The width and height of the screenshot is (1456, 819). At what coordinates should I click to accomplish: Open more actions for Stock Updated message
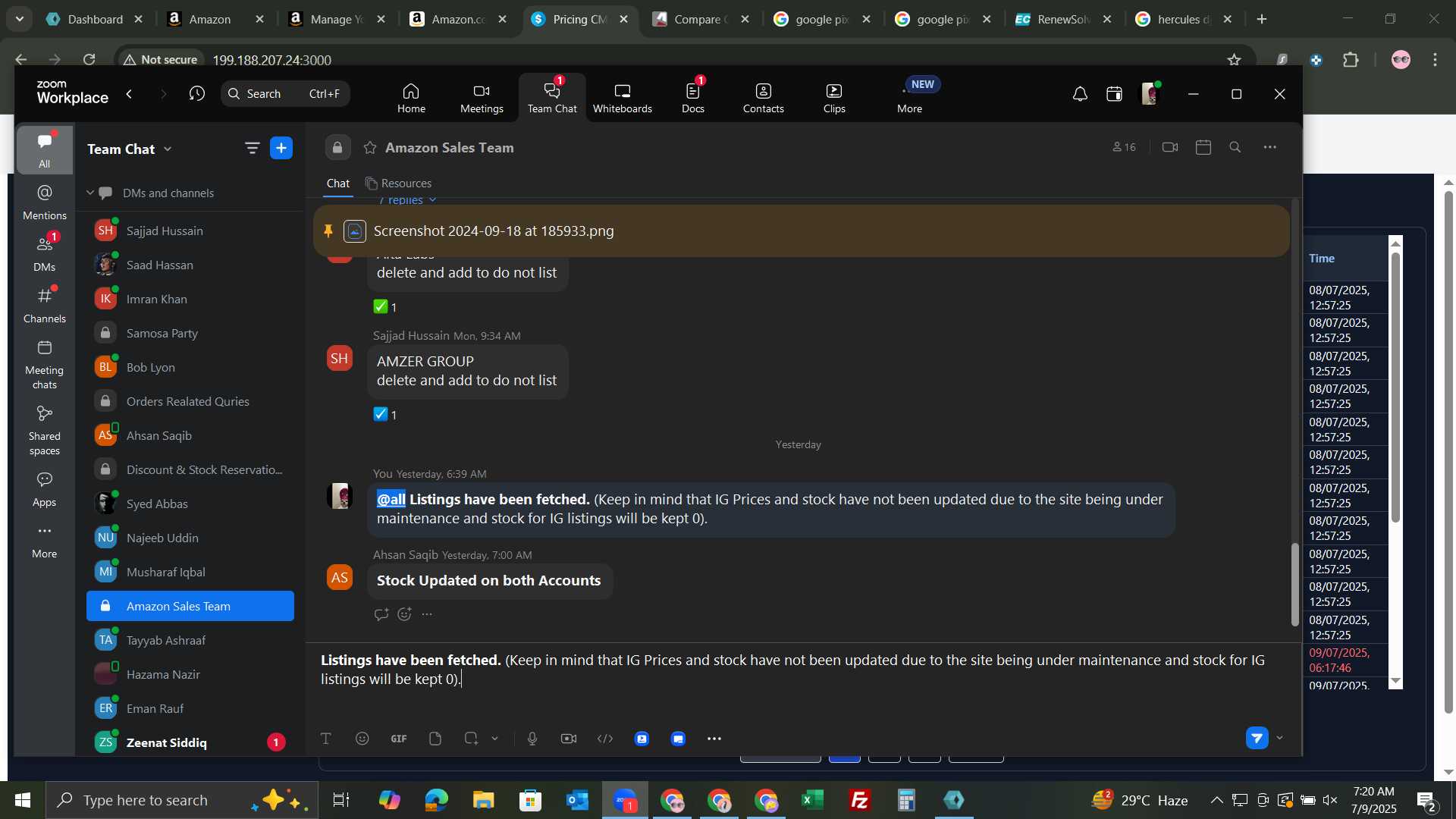tap(427, 614)
